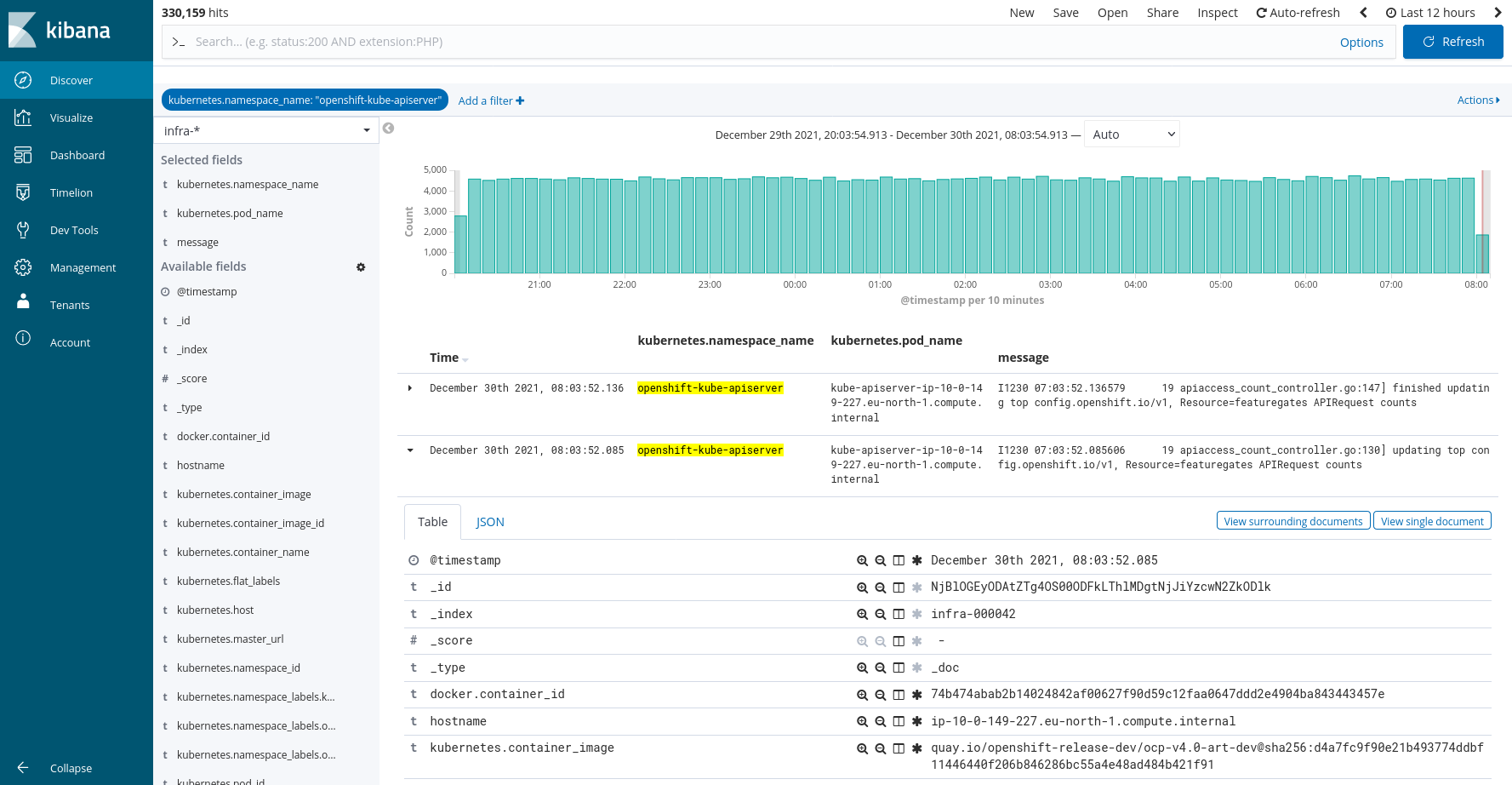Go to the next time range arrow
1512x785 pixels.
(1498, 13)
